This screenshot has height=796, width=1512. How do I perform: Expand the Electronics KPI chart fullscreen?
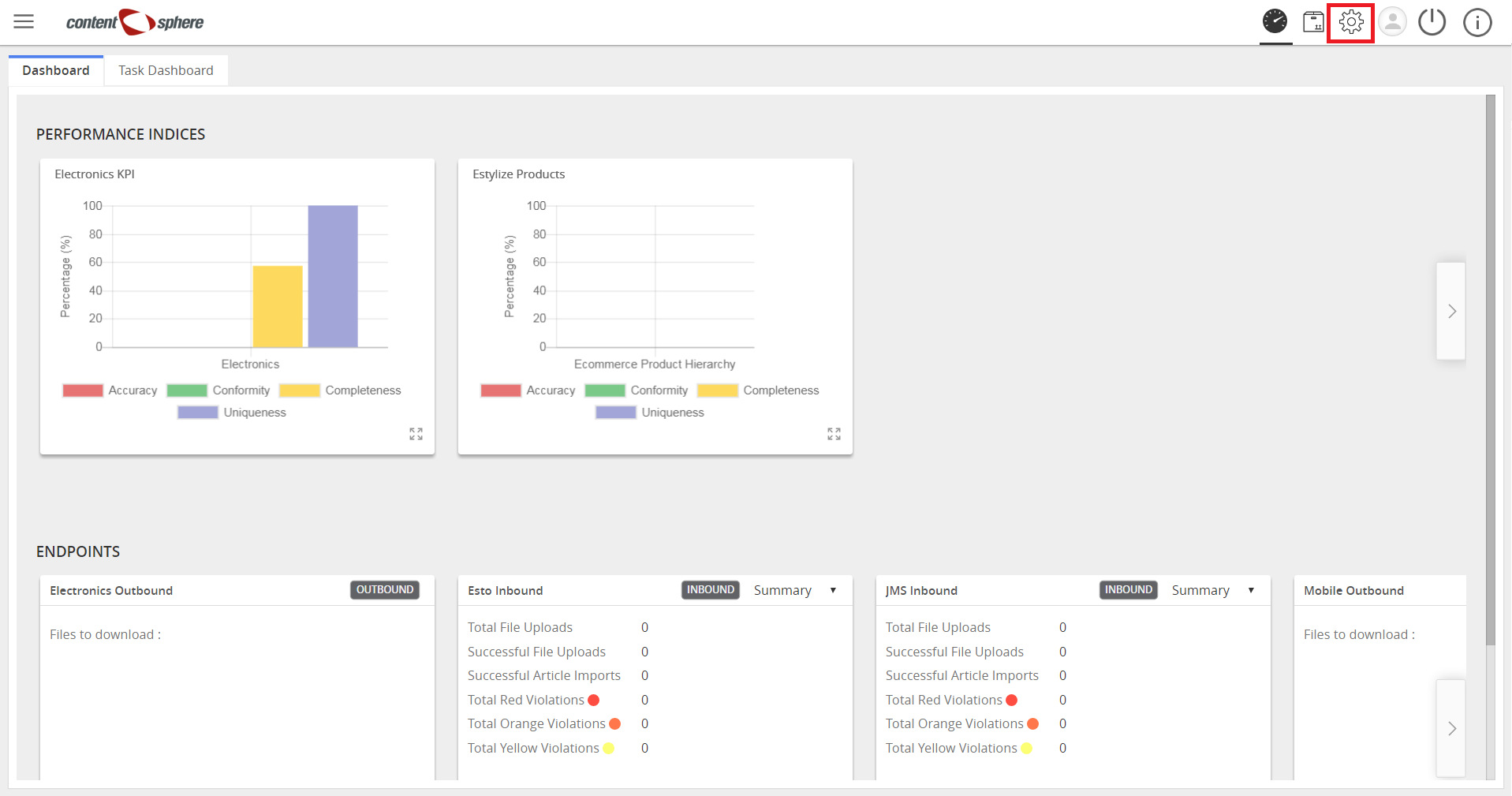(x=416, y=434)
